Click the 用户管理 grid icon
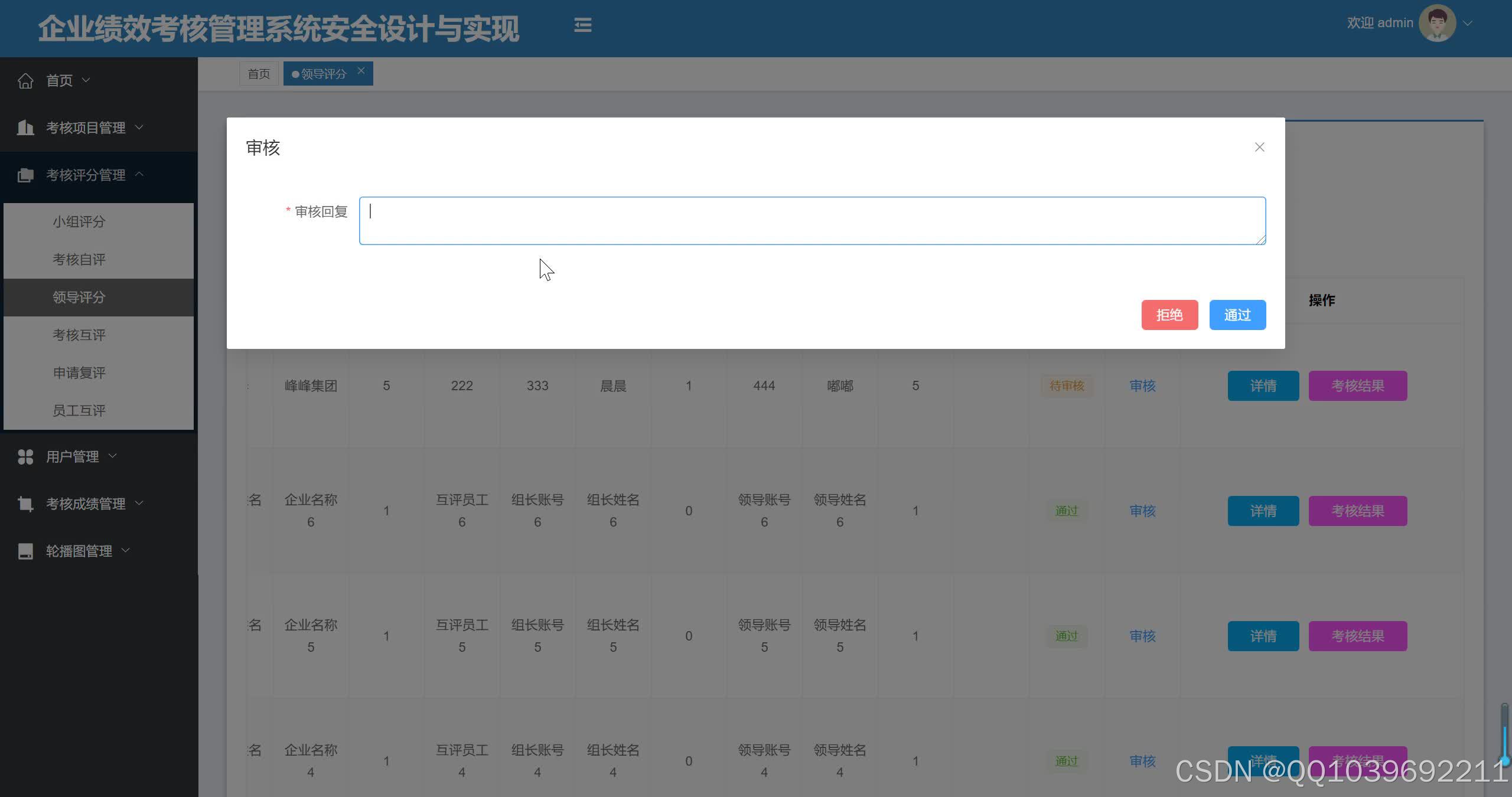The image size is (1512, 797). tap(25, 456)
